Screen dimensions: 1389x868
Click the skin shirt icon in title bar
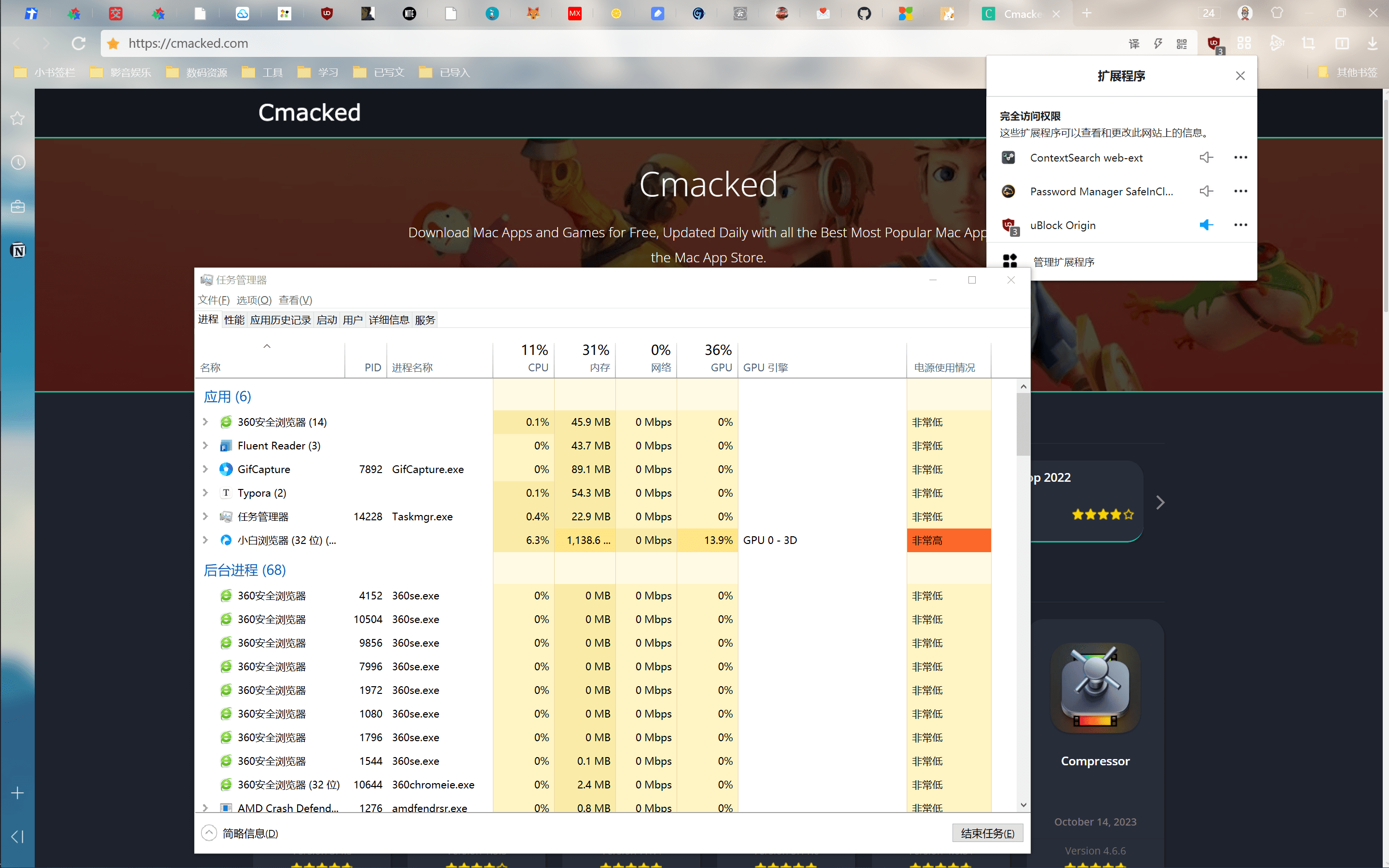1277,13
